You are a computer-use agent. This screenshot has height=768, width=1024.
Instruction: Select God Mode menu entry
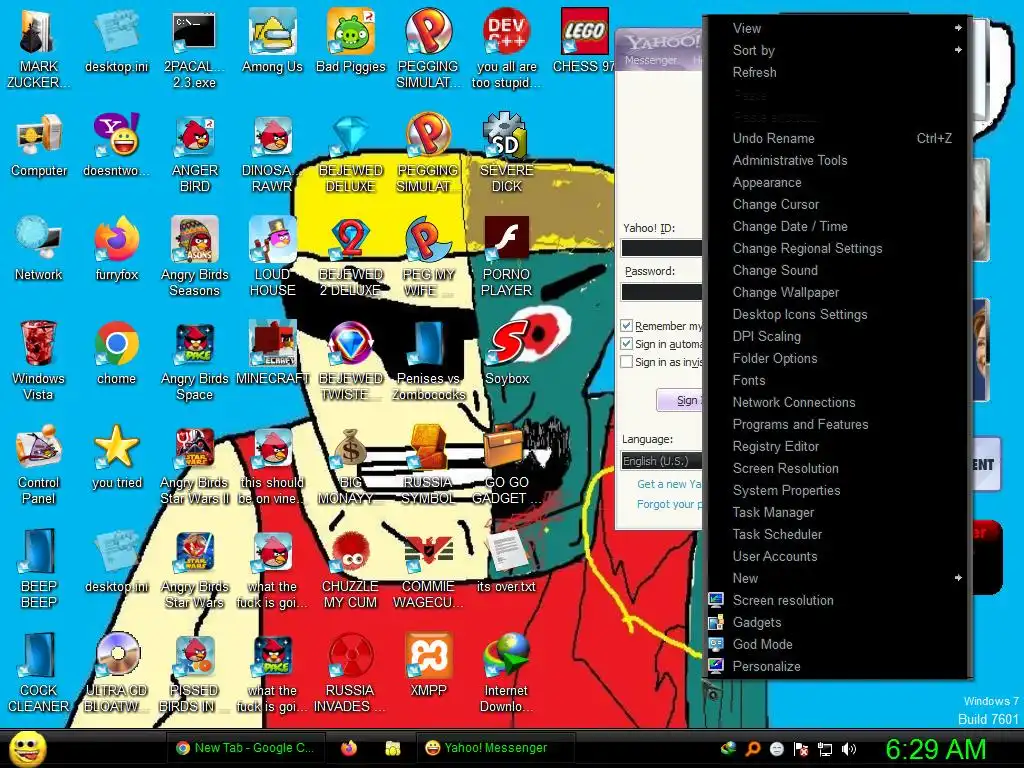pyautogui.click(x=839, y=644)
